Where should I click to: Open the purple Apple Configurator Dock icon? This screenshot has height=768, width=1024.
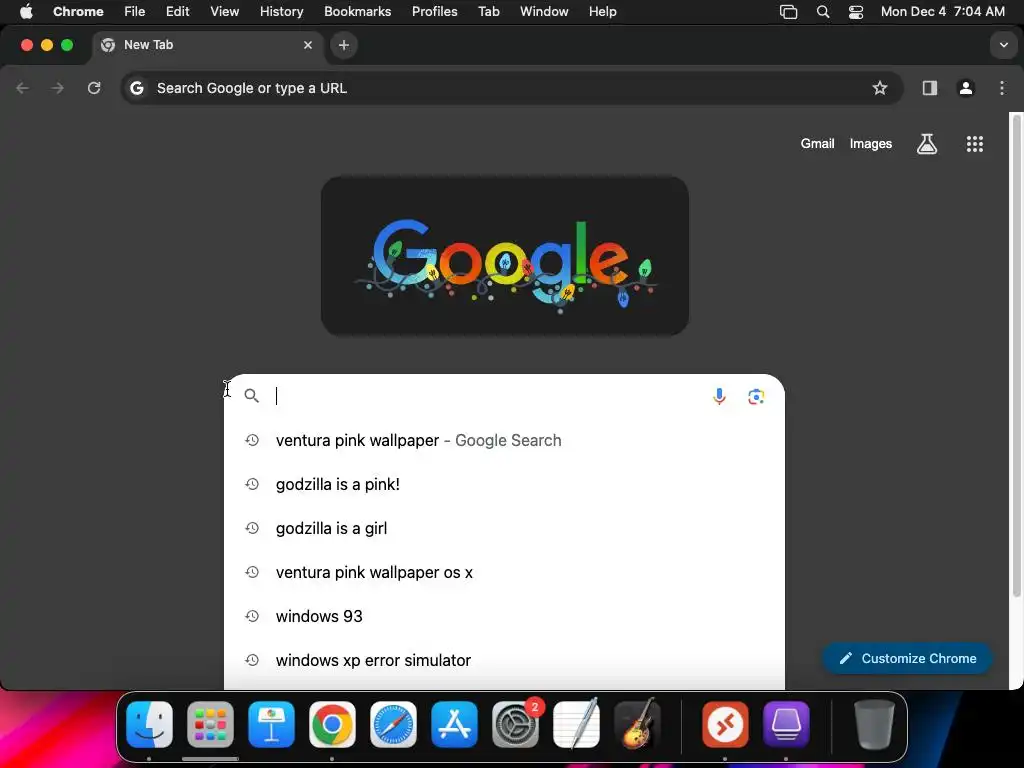pyautogui.click(x=786, y=725)
